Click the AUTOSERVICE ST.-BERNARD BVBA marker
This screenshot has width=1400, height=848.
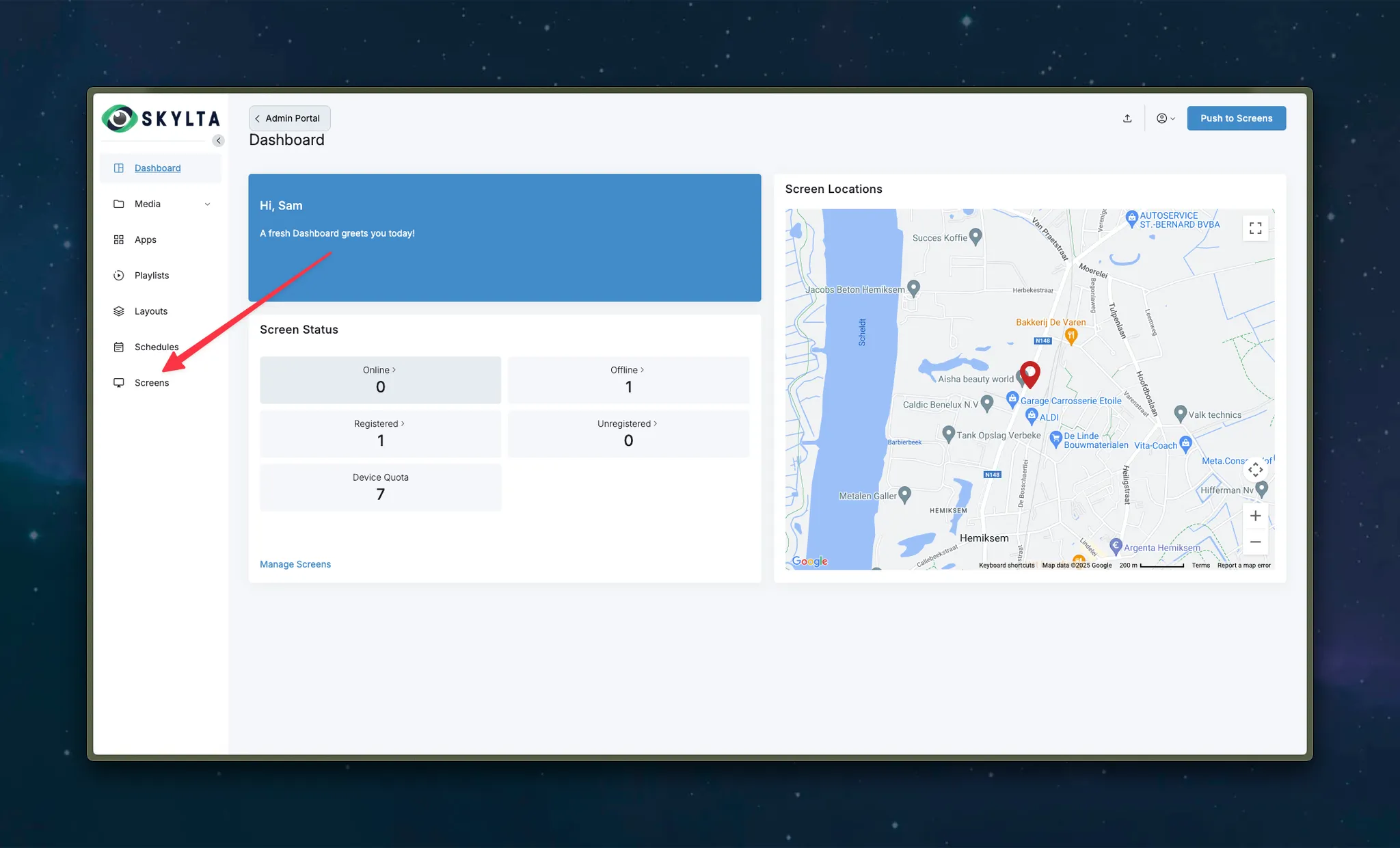pyautogui.click(x=1131, y=218)
